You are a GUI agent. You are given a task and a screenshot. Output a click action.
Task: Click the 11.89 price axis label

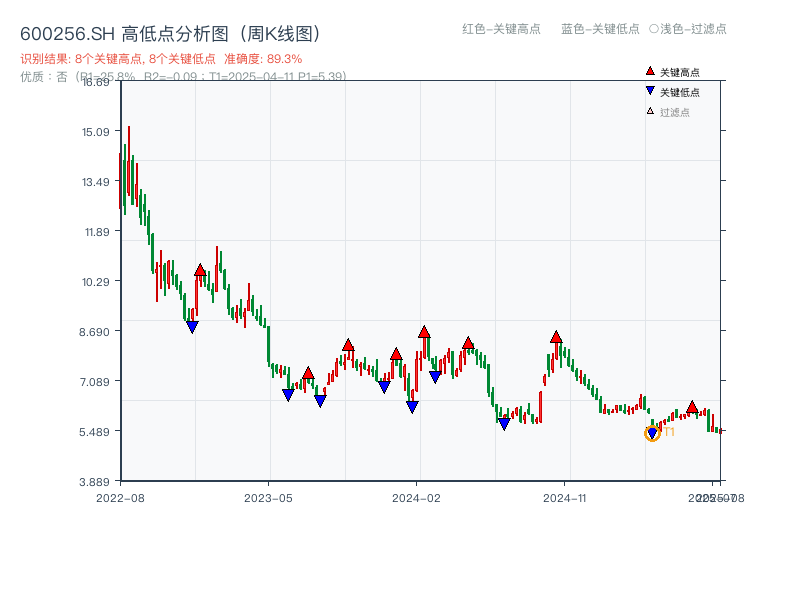(x=96, y=232)
